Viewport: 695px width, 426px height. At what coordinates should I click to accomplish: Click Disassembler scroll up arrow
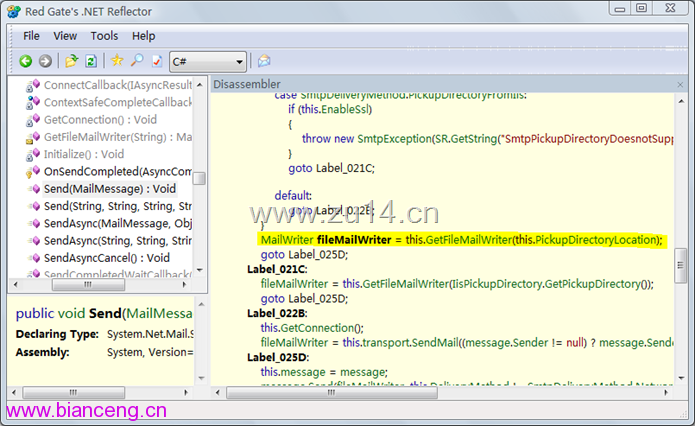[x=681, y=102]
